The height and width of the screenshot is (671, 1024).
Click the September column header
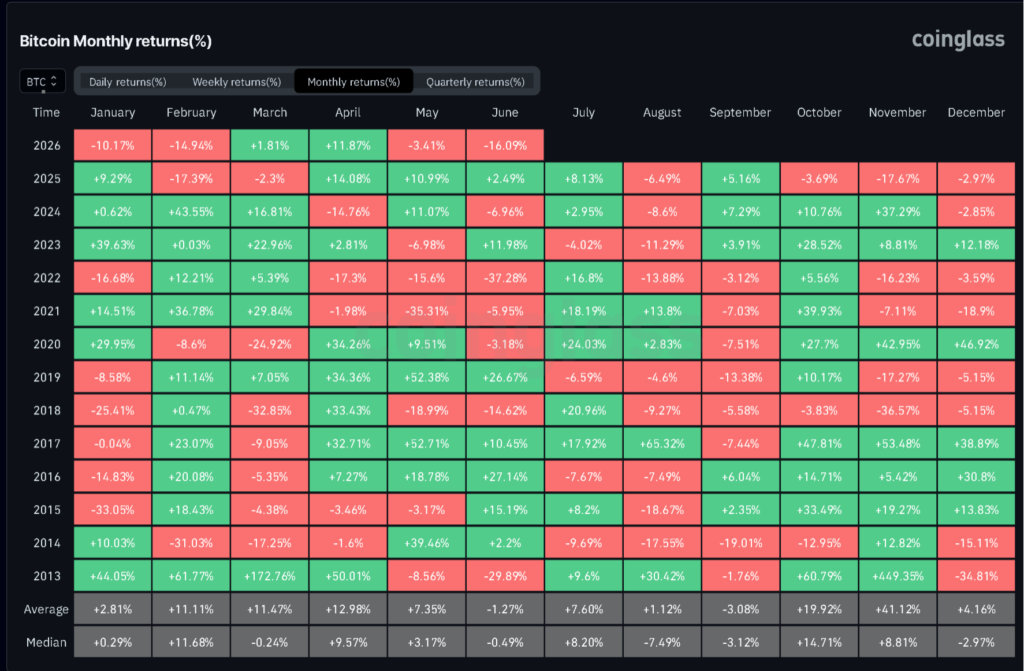click(741, 112)
